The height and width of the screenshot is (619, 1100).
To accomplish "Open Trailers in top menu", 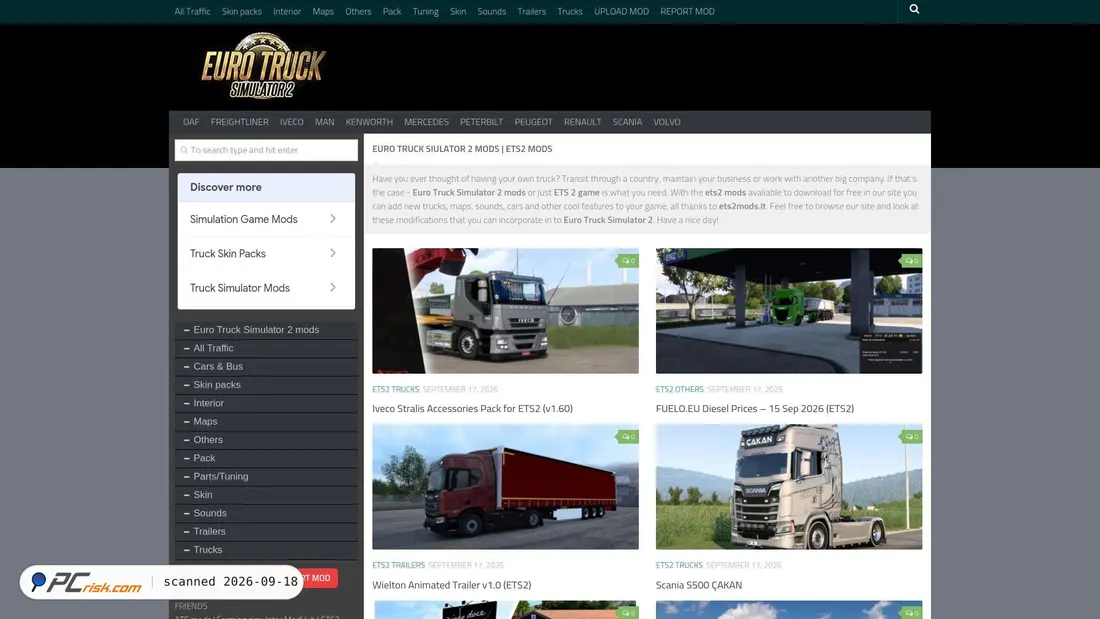I will pos(531,11).
